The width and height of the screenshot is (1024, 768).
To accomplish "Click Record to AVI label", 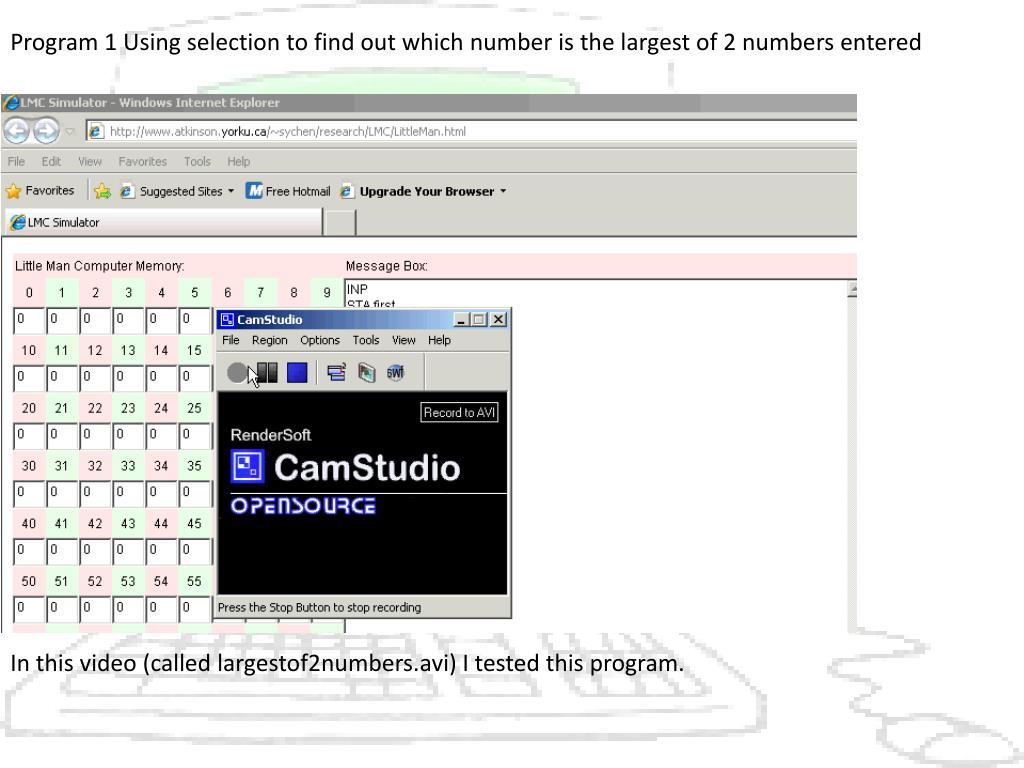I will (459, 412).
